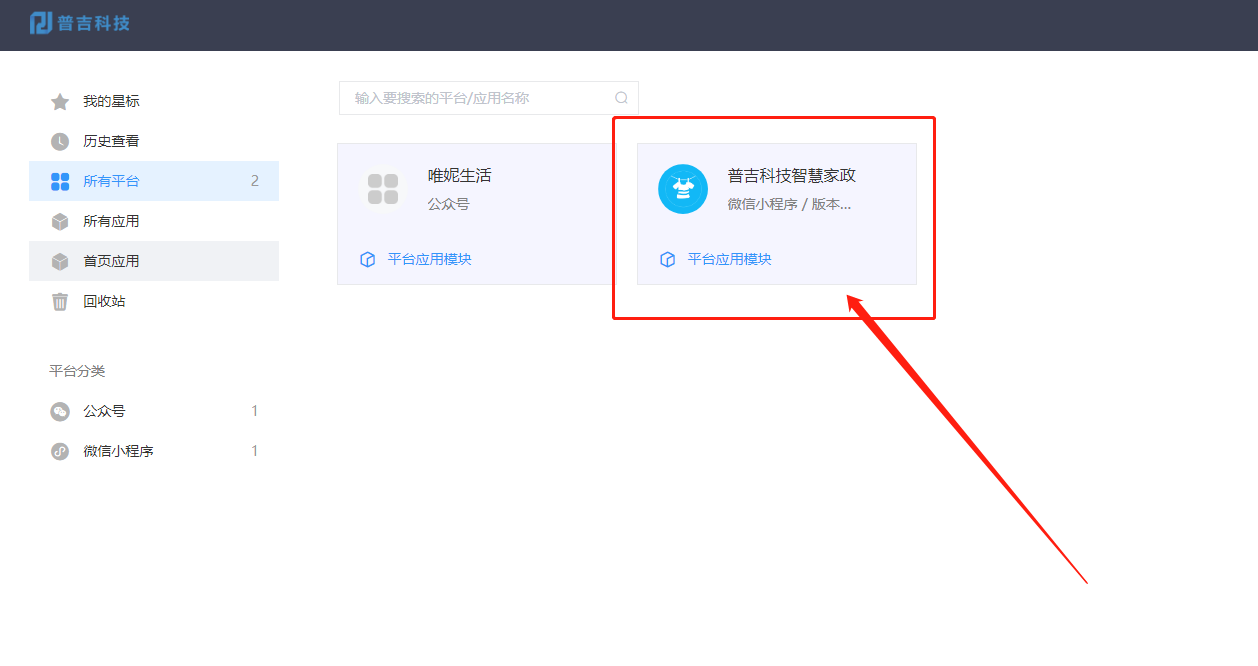The image size is (1258, 666).
Task: Click the star icon beside 我的星标
Action: [x=60, y=101]
